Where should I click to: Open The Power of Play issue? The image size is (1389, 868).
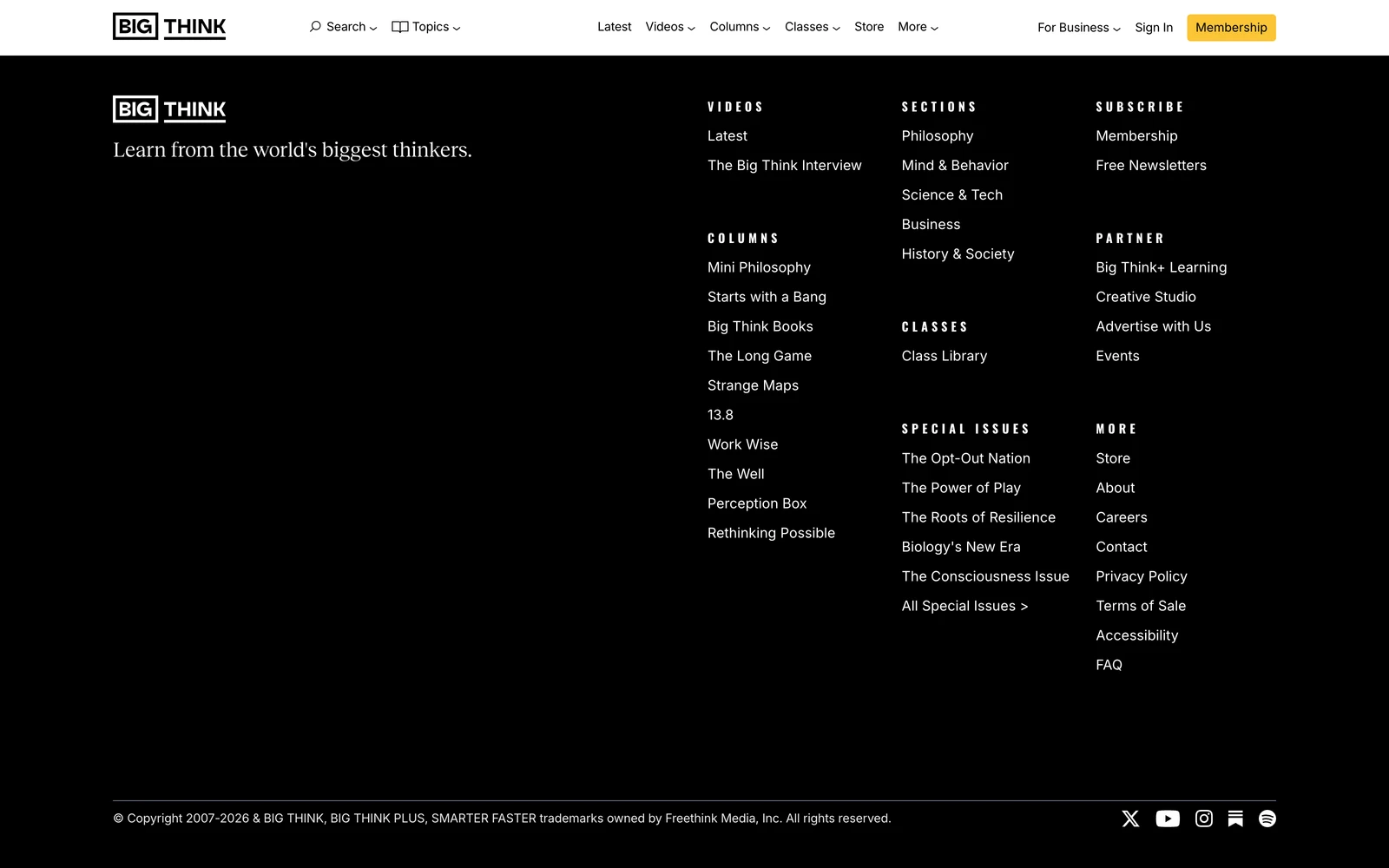tap(961, 489)
